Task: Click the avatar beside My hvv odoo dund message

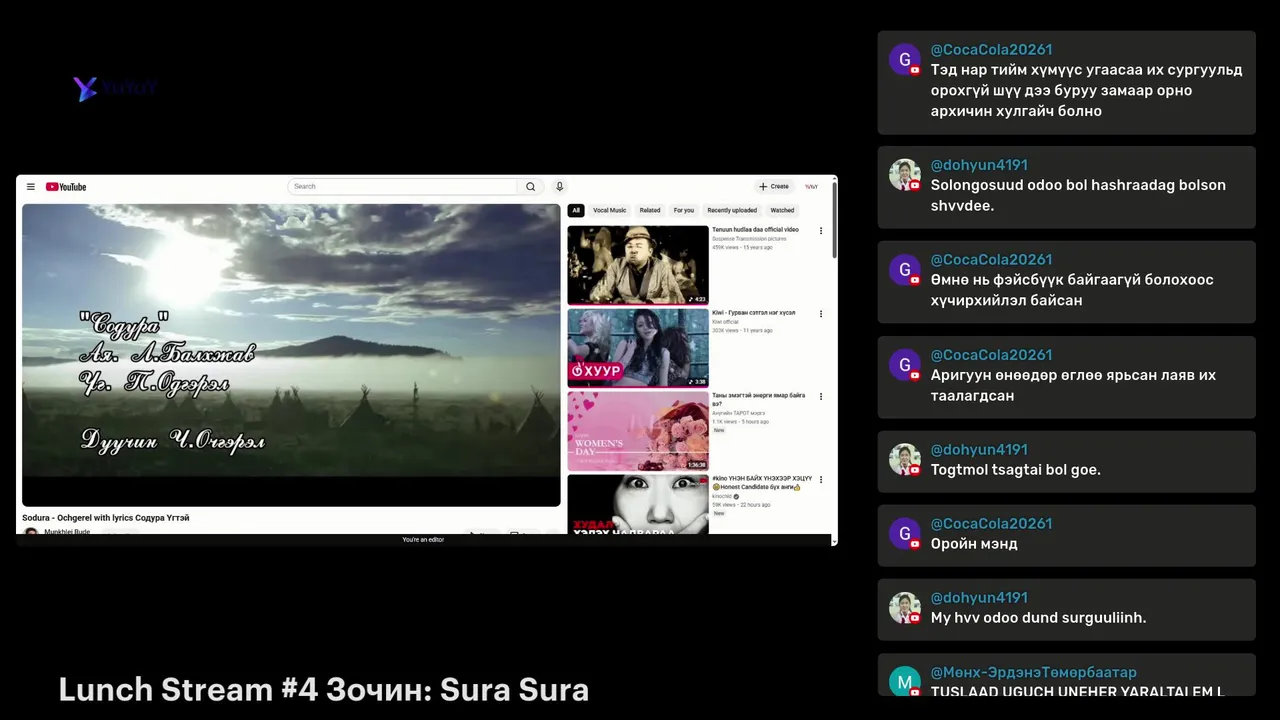Action: [x=905, y=607]
